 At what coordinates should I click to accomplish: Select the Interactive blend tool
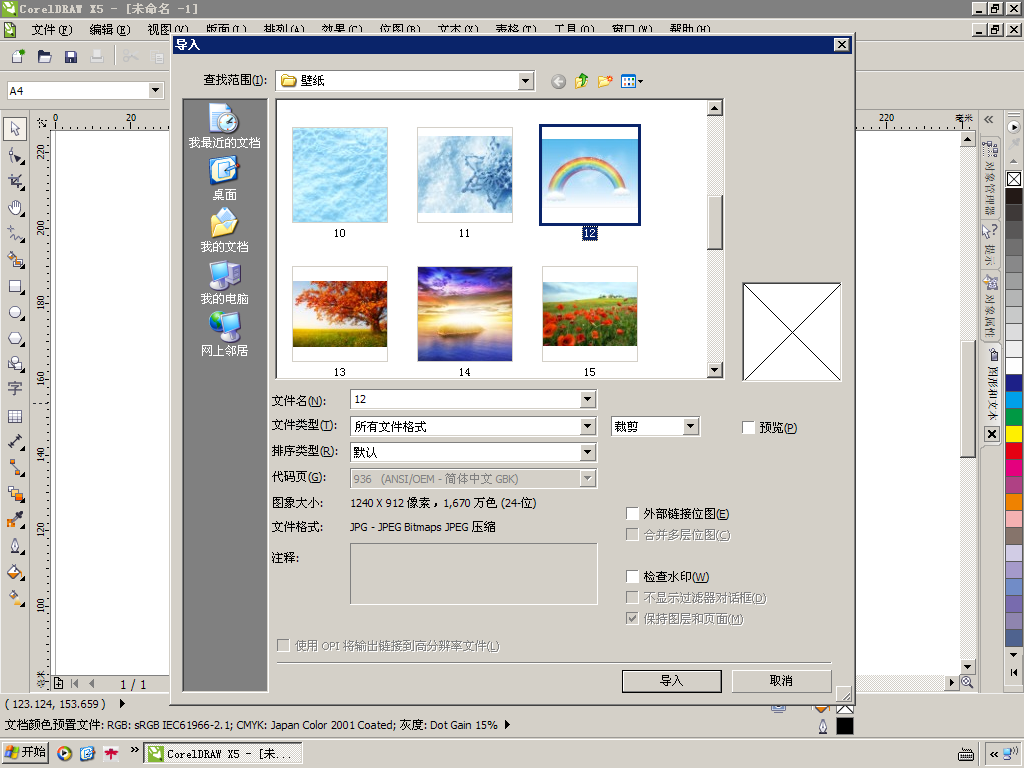click(15, 494)
